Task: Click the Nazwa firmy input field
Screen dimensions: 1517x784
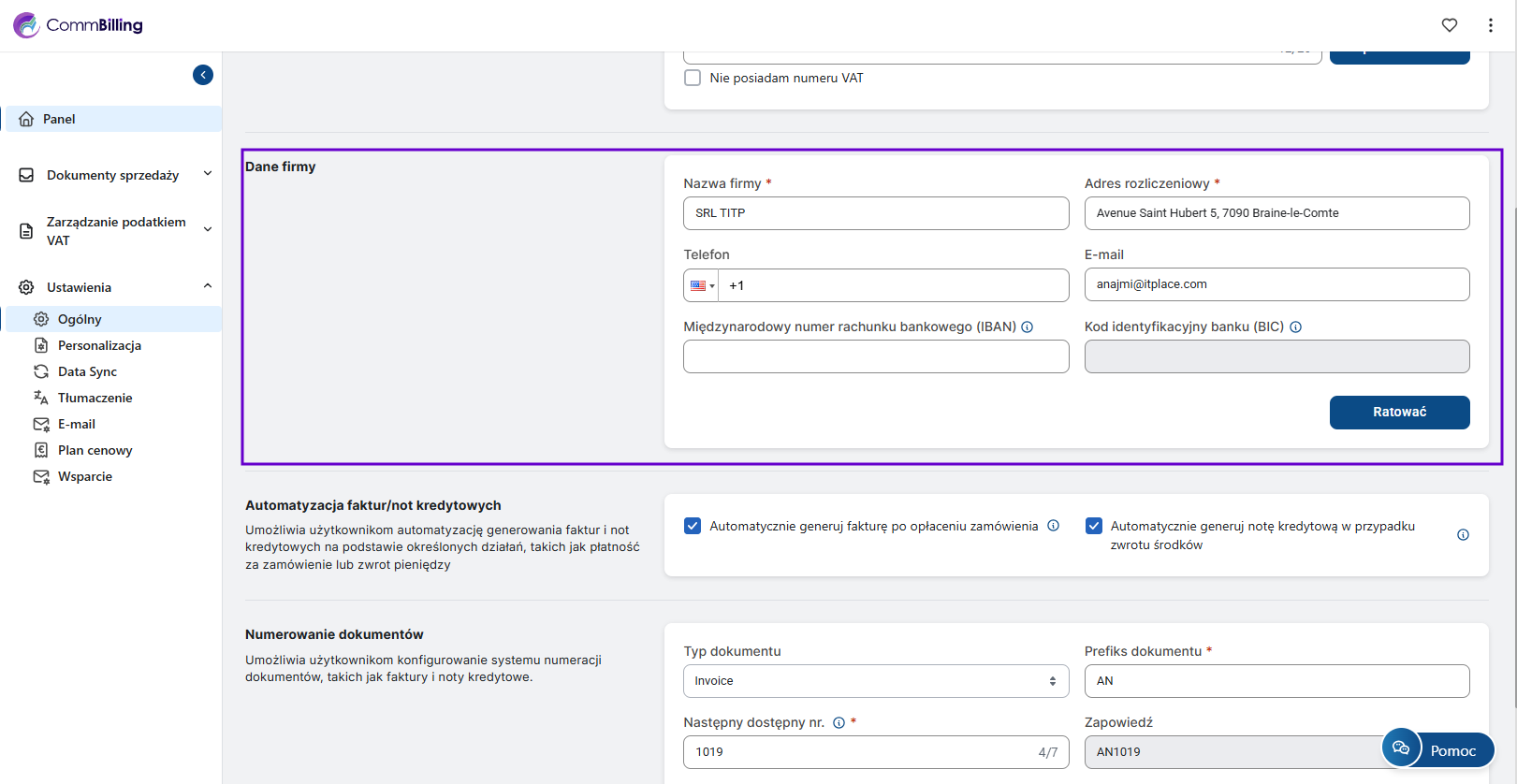Action: 875,213
